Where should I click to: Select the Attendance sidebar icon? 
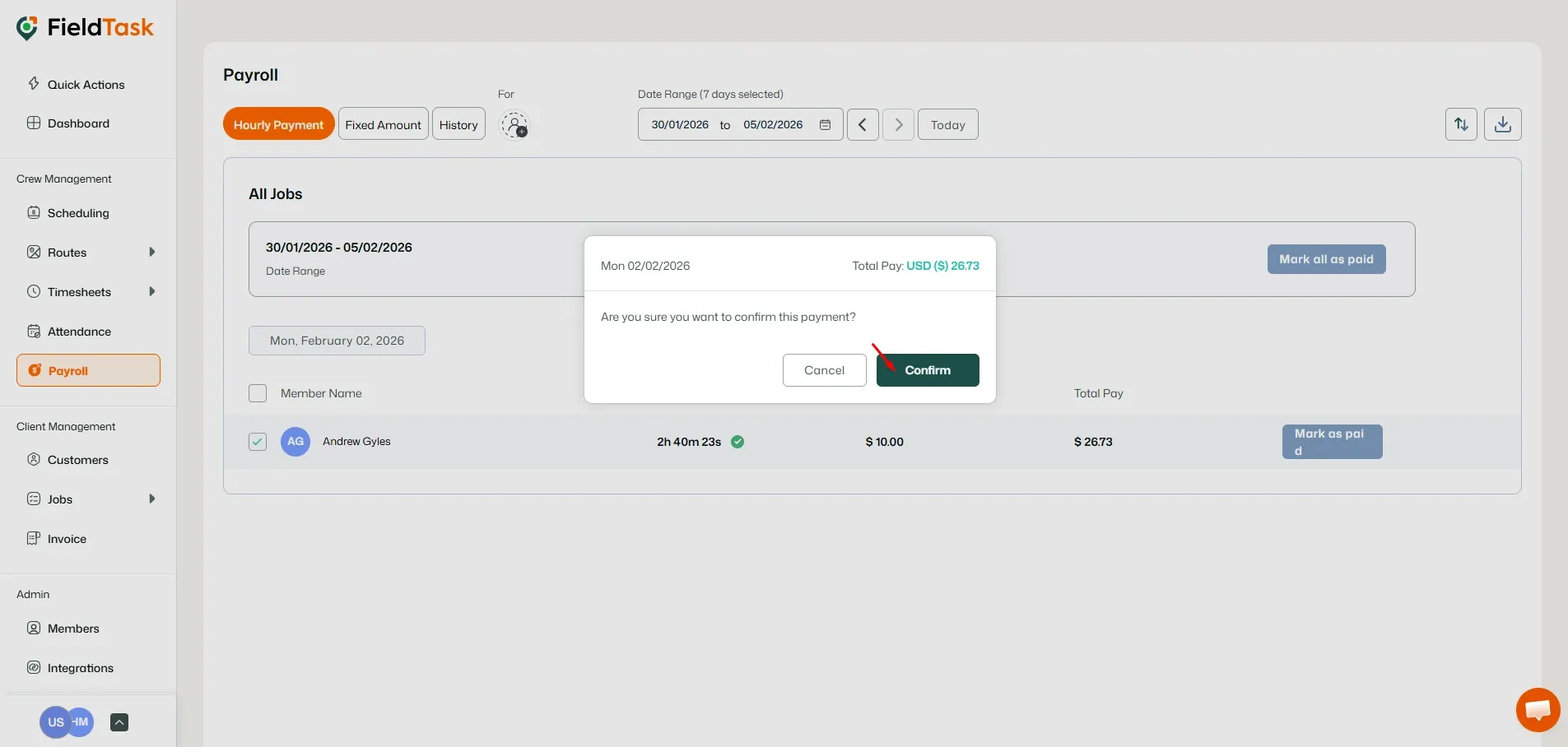click(x=34, y=331)
